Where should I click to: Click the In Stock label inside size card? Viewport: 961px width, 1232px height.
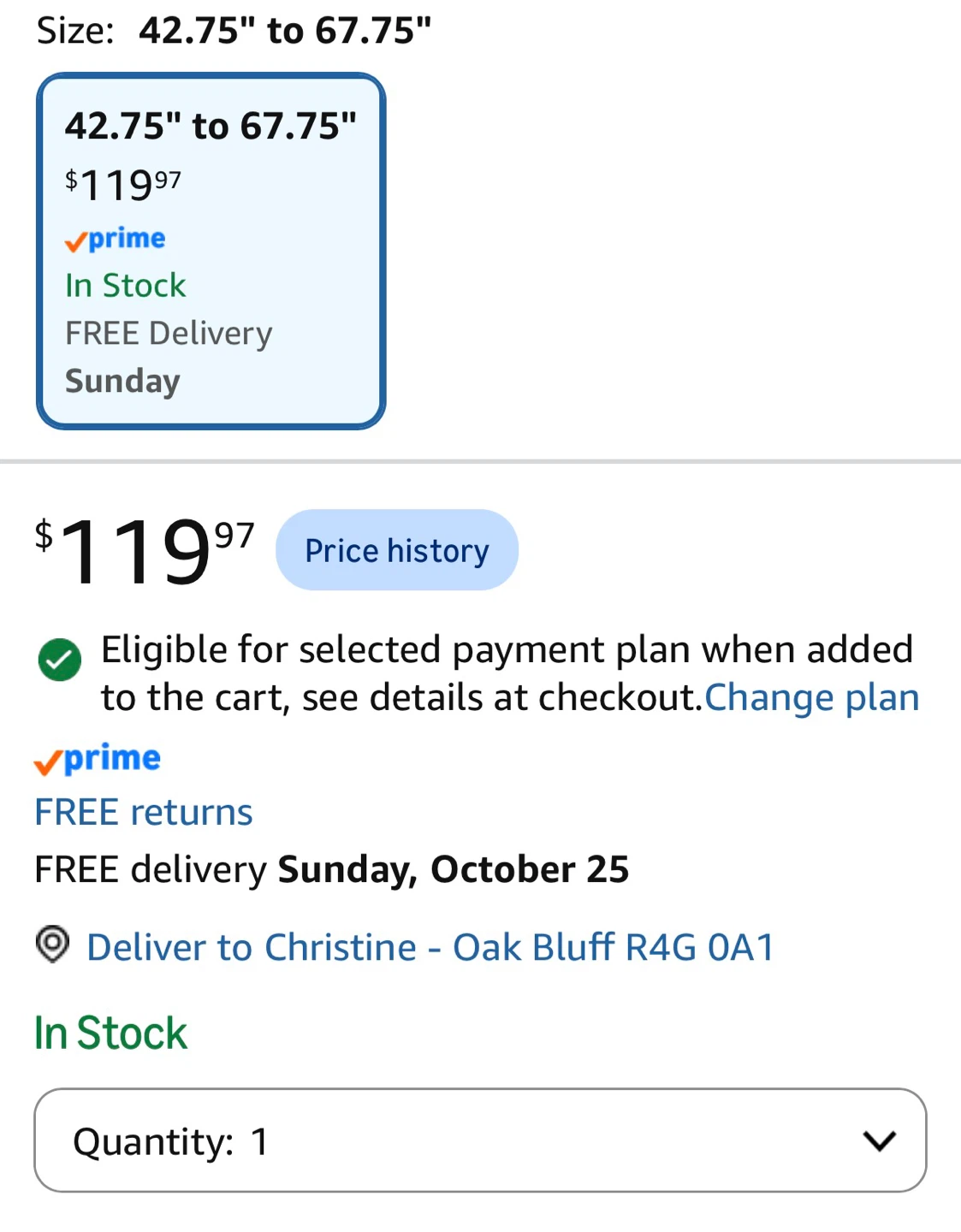point(126,285)
